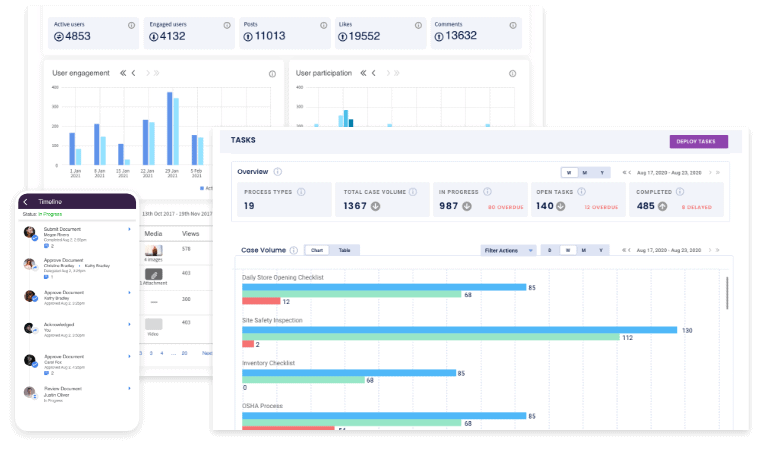Image resolution: width=758 pixels, height=449 pixels.
Task: Expand the Submit Document timeline entry
Action: click(x=130, y=229)
